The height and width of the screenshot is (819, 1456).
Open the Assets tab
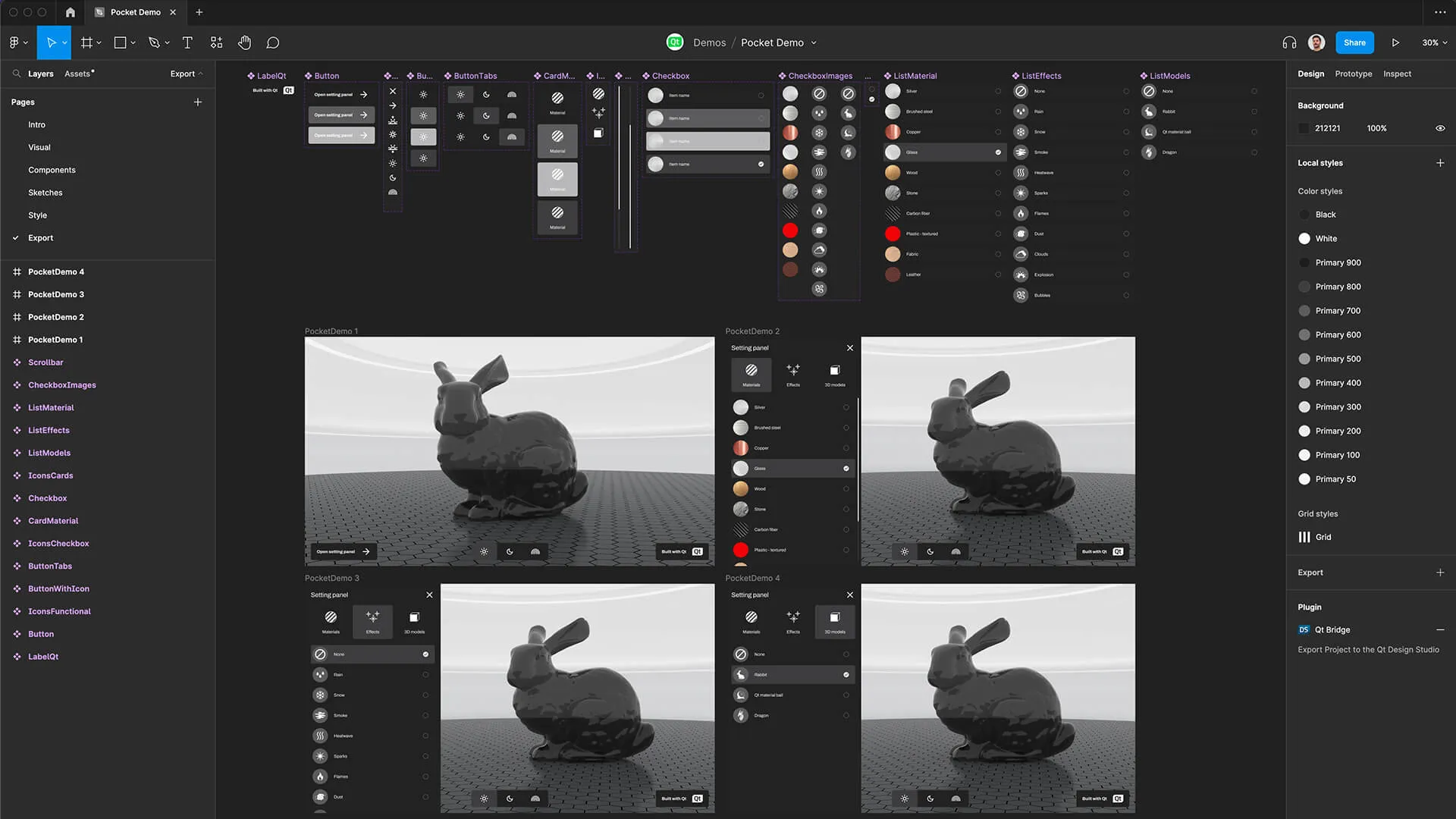(78, 74)
